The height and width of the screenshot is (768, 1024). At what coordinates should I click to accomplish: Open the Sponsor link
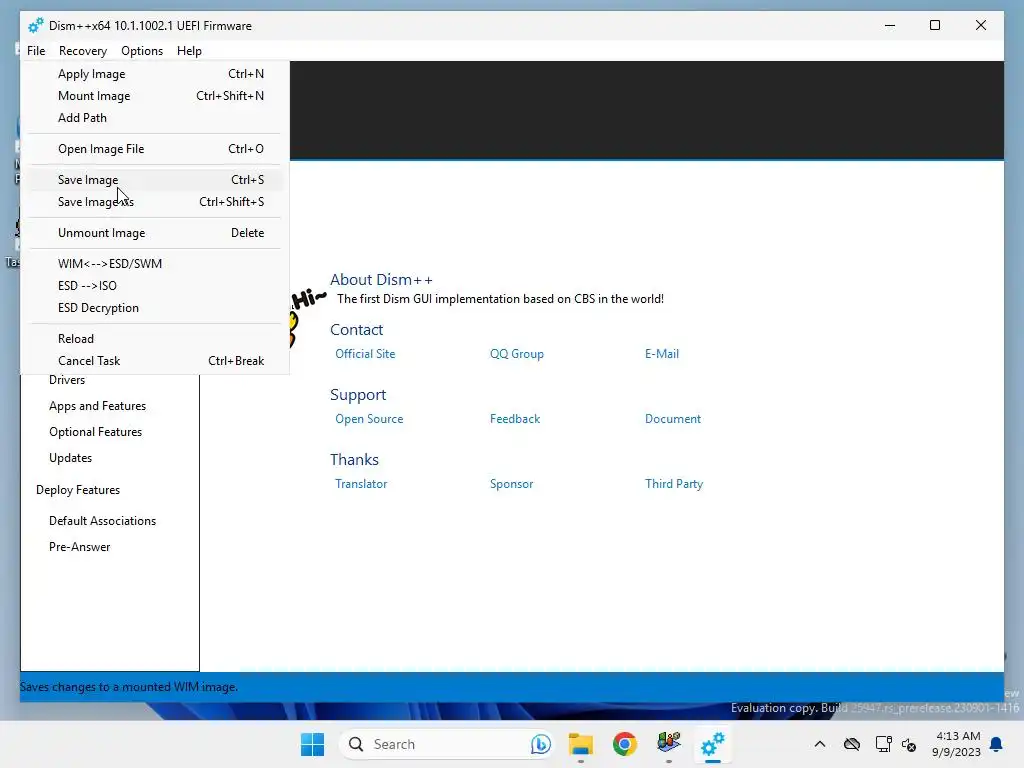[x=511, y=484]
